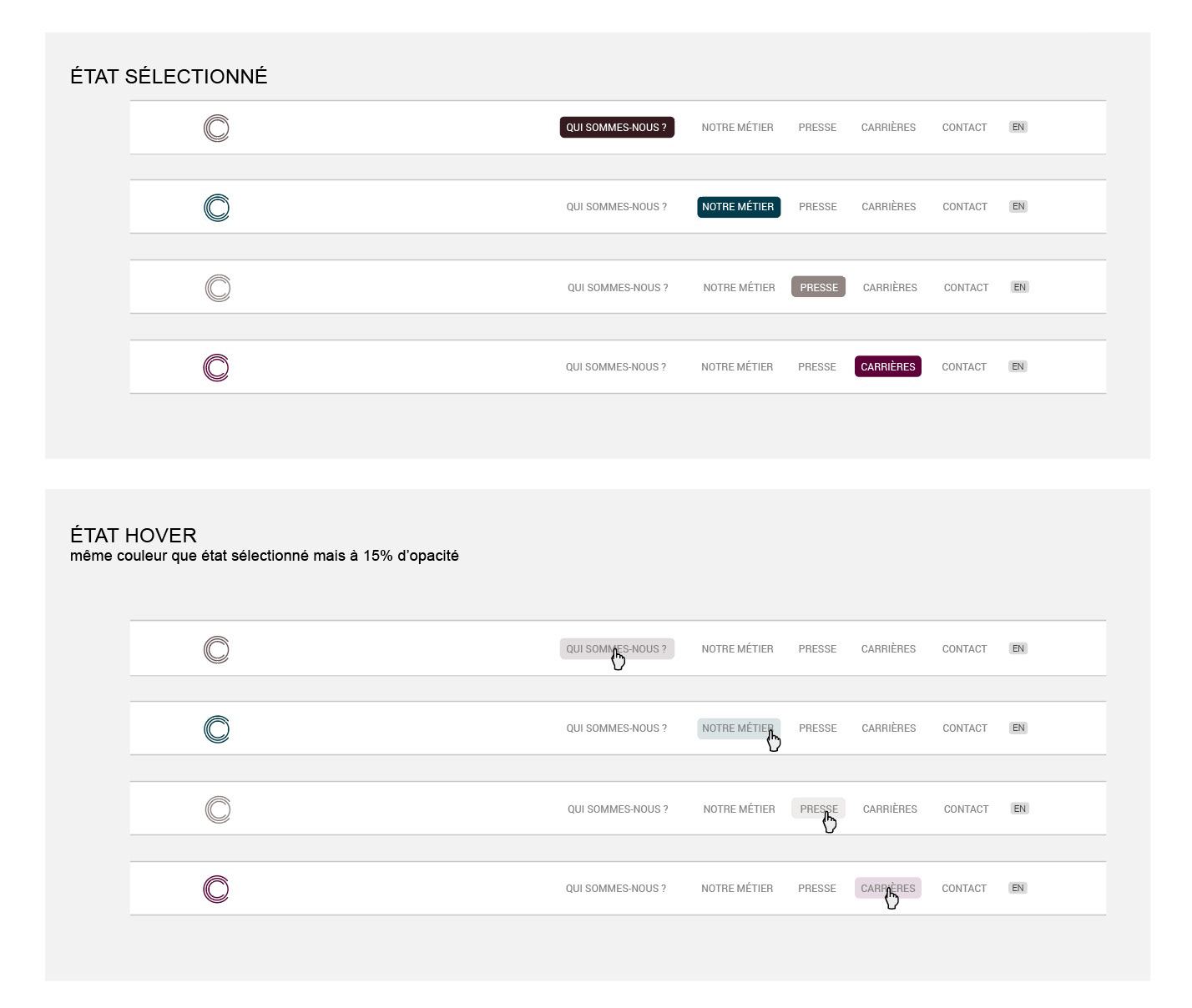
Task: Toggle EN in navbar with hovered light-pink Carrières
Action: (x=1018, y=889)
